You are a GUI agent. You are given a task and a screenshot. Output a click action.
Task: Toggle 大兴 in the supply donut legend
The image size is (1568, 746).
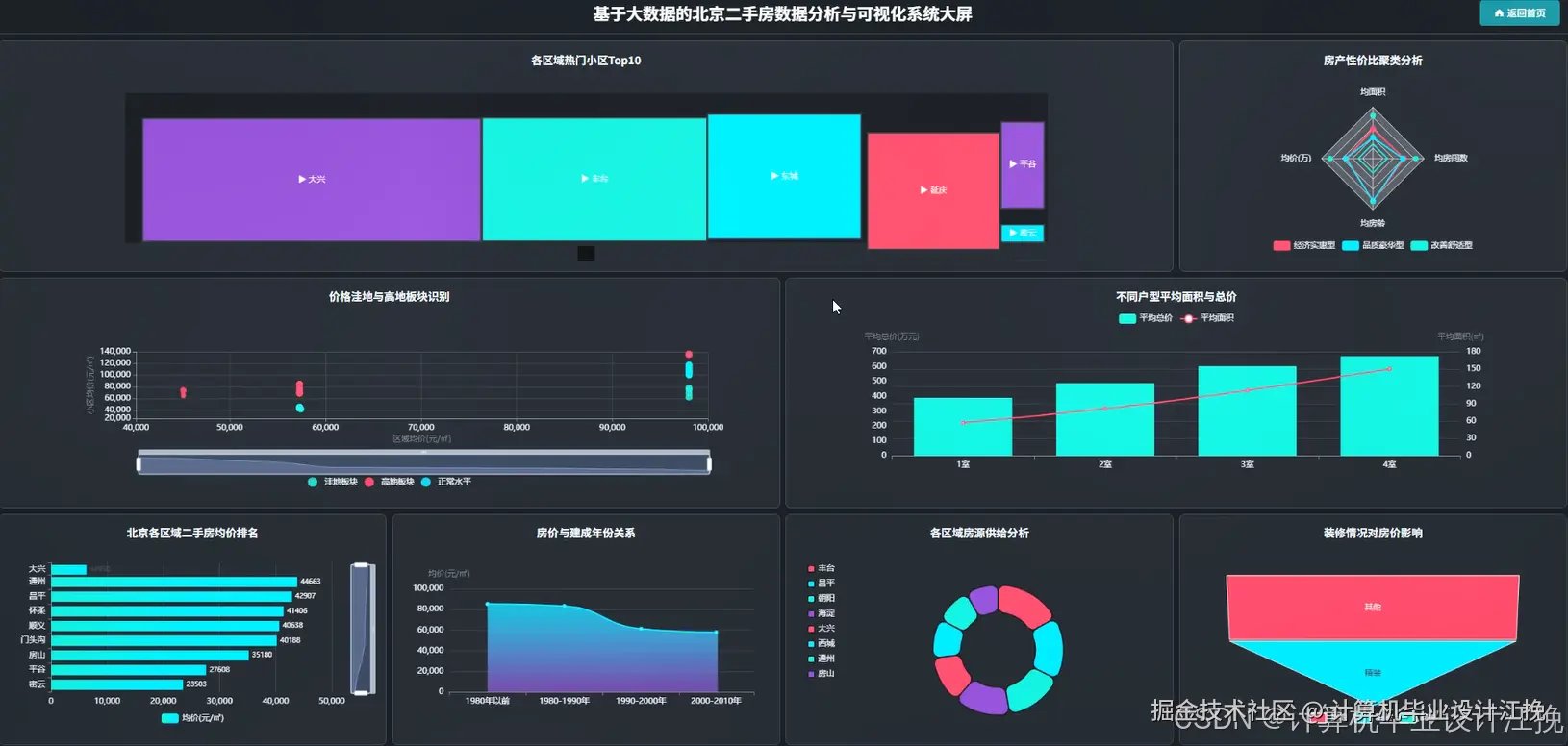(x=822, y=629)
